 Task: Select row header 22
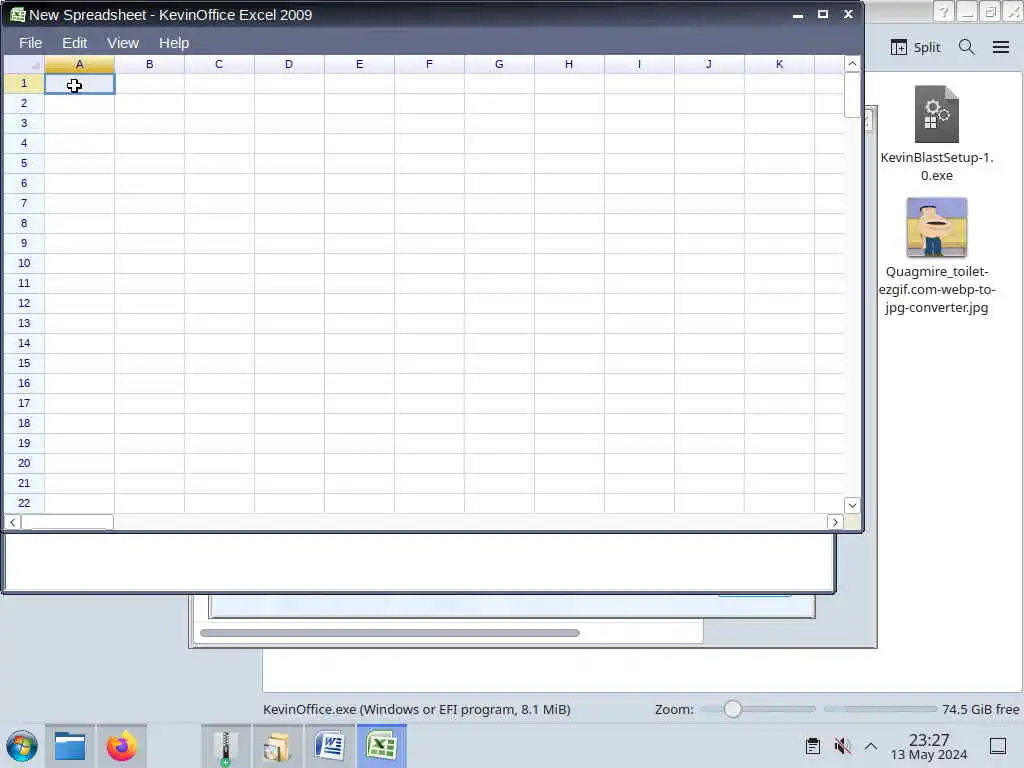(x=24, y=503)
